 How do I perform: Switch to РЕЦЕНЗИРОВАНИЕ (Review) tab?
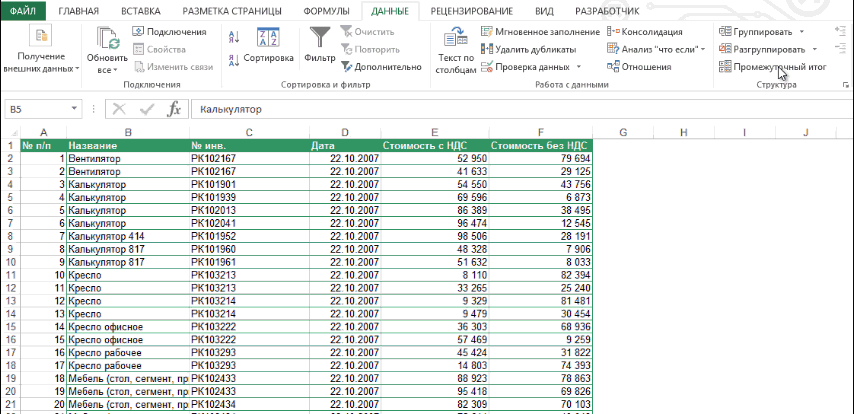coord(471,11)
